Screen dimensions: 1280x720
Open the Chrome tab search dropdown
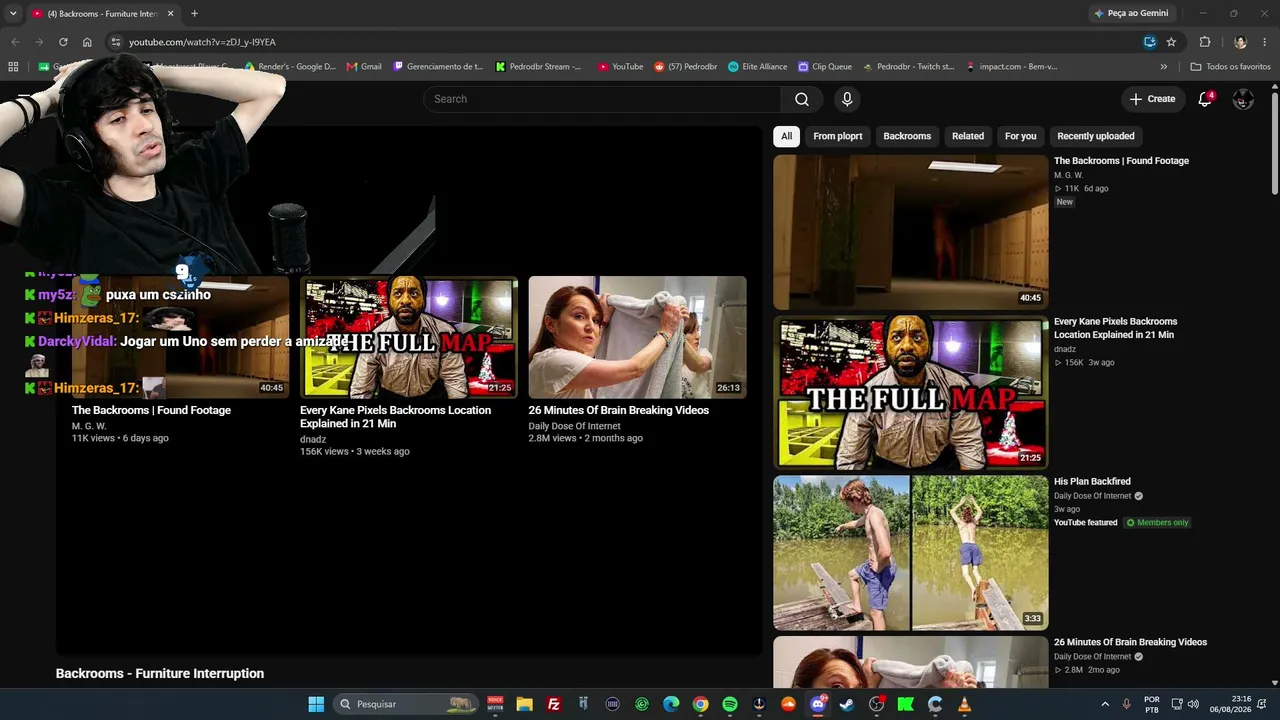pos(13,13)
